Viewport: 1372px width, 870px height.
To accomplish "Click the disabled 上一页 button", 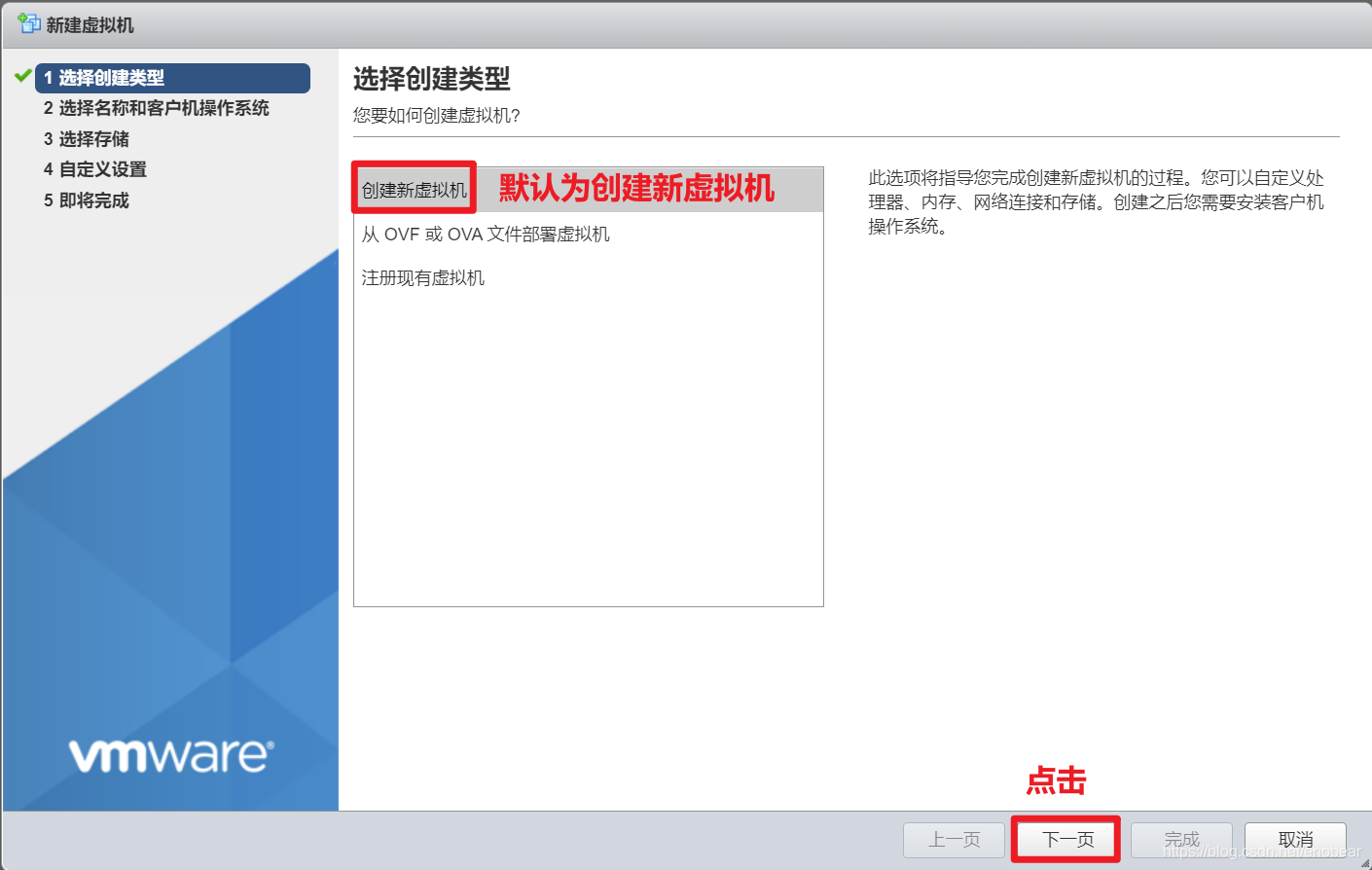I will pos(954,839).
